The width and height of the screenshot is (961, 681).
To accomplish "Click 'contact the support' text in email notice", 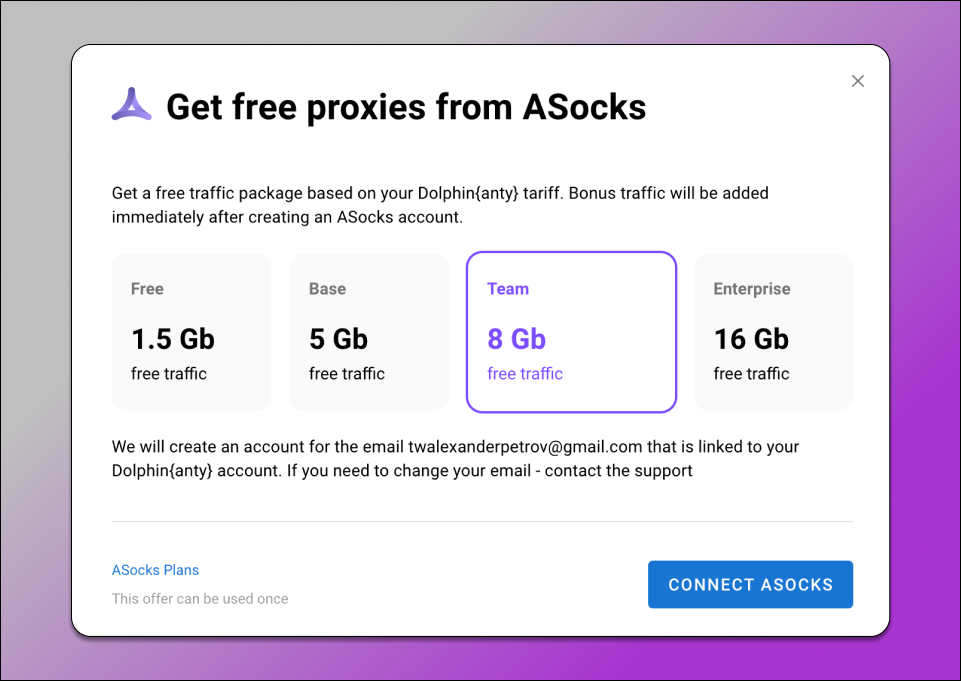I will tap(618, 471).
